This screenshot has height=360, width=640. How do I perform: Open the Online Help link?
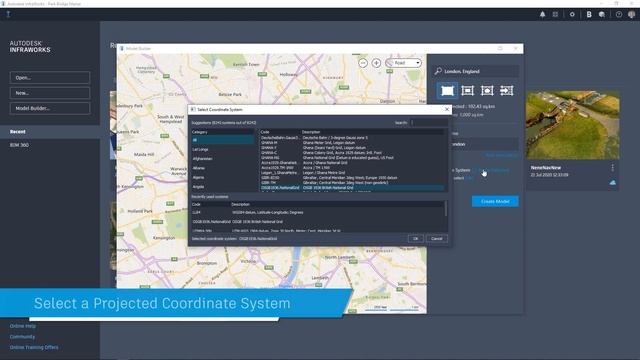coord(23,326)
